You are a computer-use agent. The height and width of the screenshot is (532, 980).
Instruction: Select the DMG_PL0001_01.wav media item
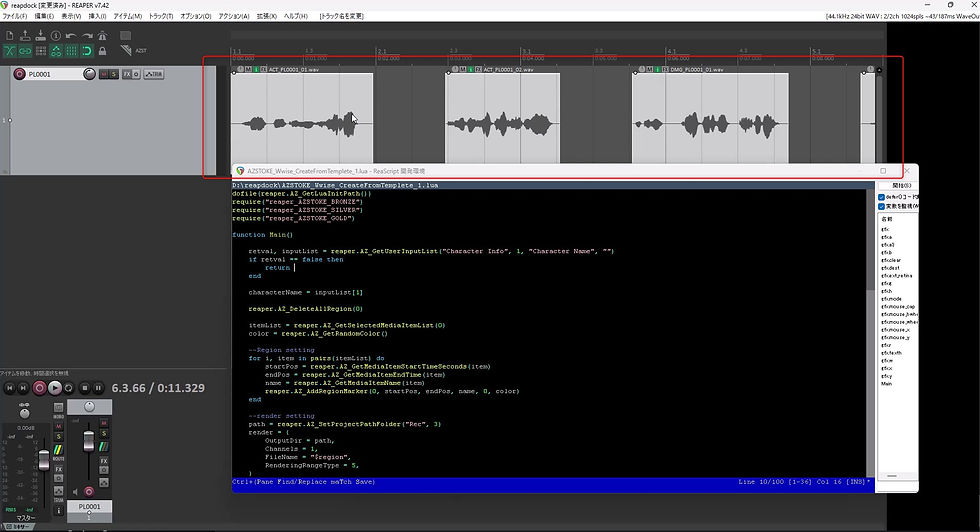click(710, 119)
